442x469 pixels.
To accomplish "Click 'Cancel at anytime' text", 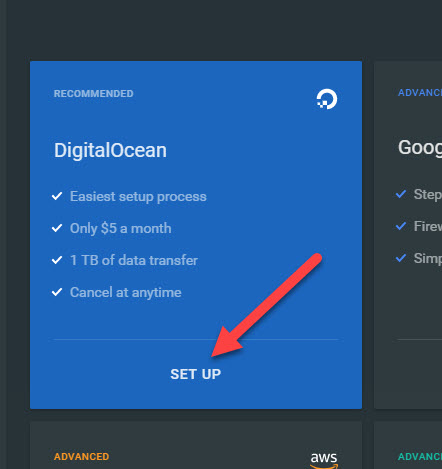I will 126,292.
